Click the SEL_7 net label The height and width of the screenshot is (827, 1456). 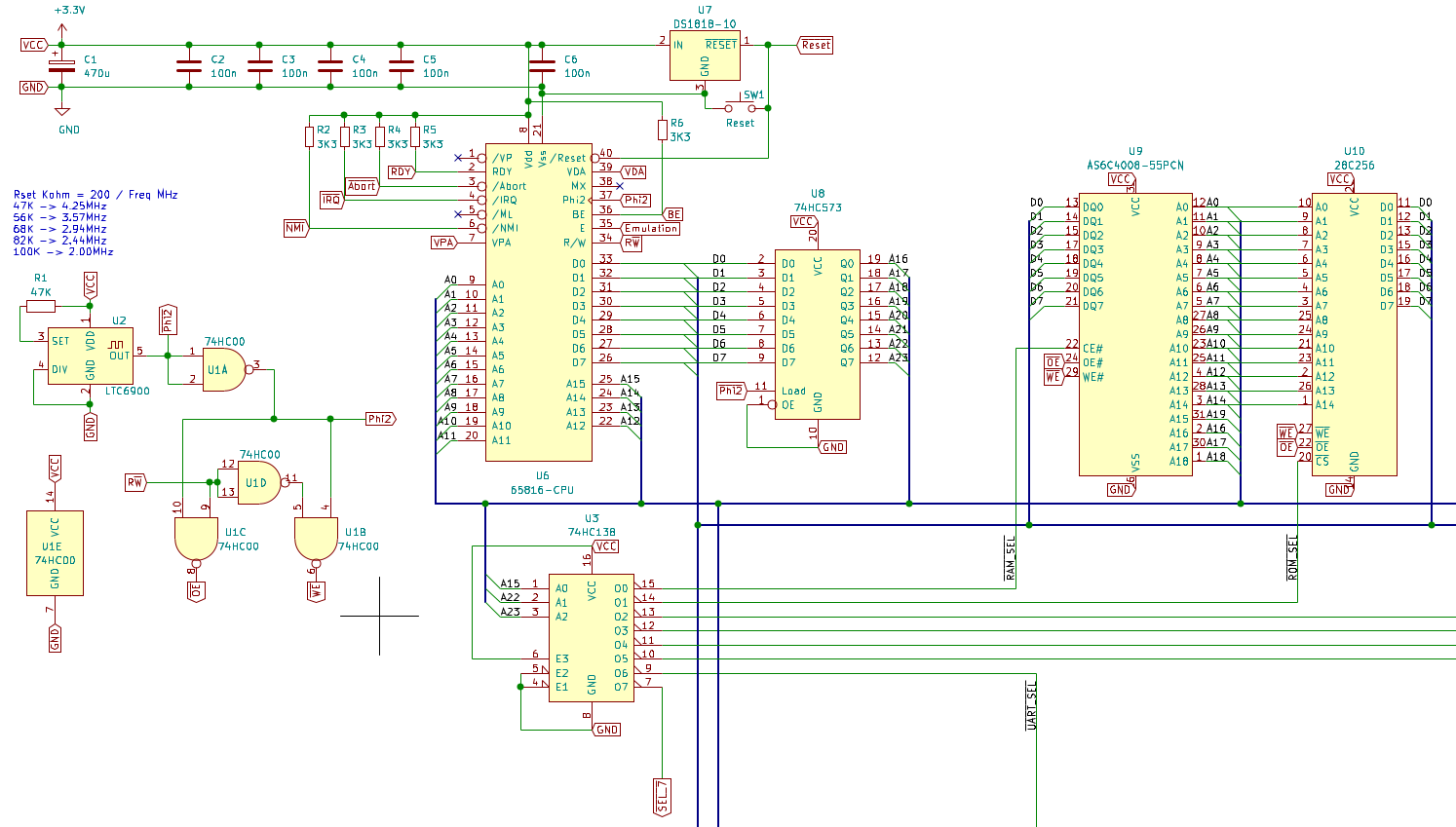pos(663,796)
